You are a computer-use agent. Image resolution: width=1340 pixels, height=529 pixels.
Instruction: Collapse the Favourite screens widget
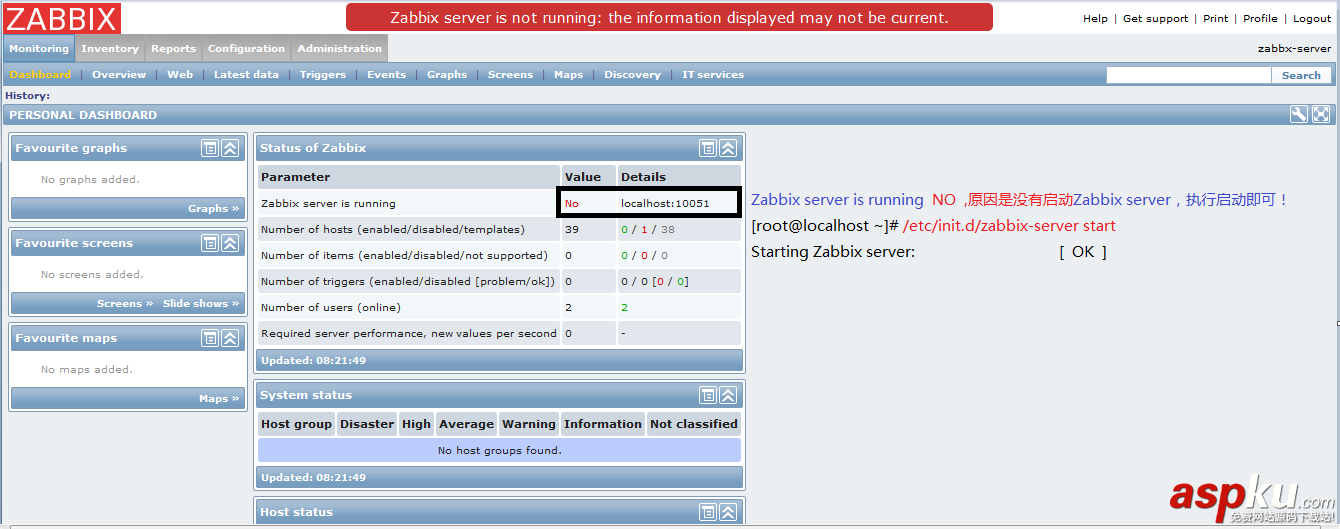(230, 243)
